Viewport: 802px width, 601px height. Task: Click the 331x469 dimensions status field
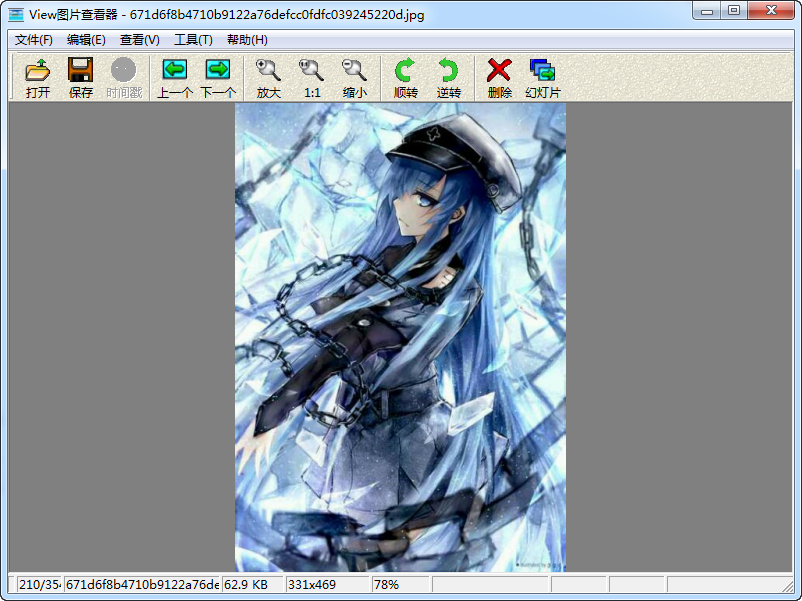[327, 584]
